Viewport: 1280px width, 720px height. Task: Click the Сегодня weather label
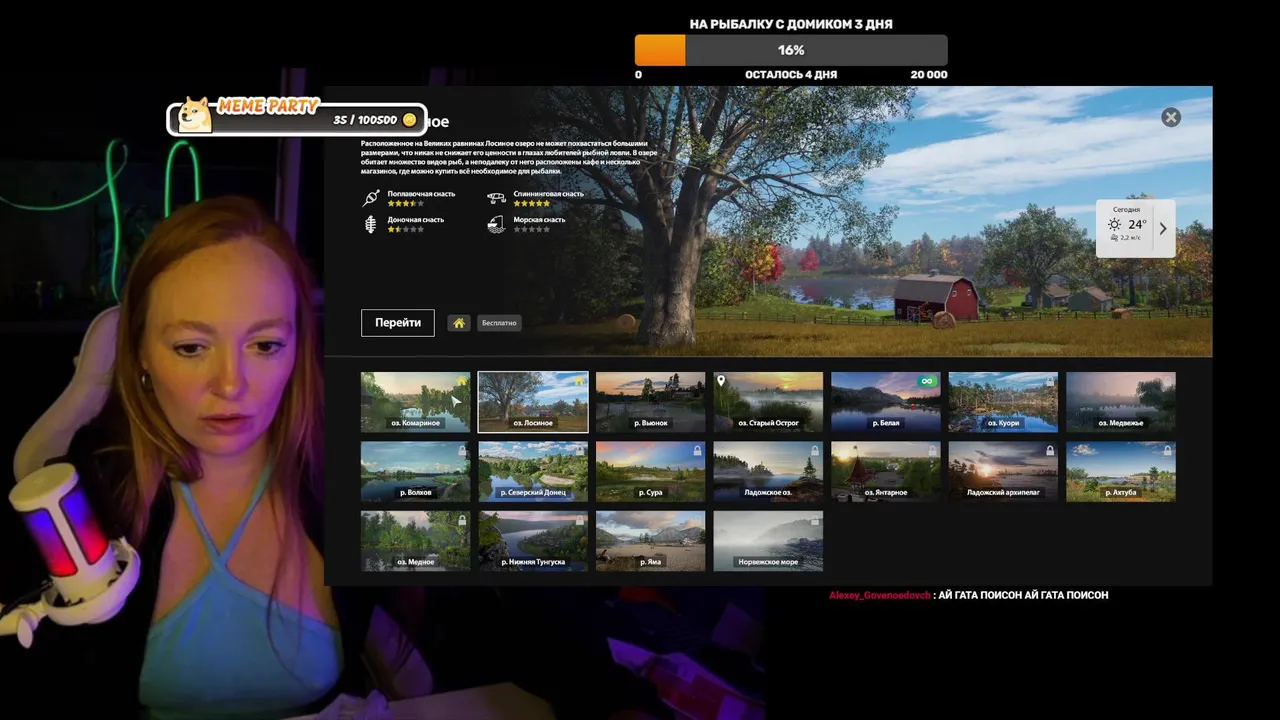coord(1126,210)
